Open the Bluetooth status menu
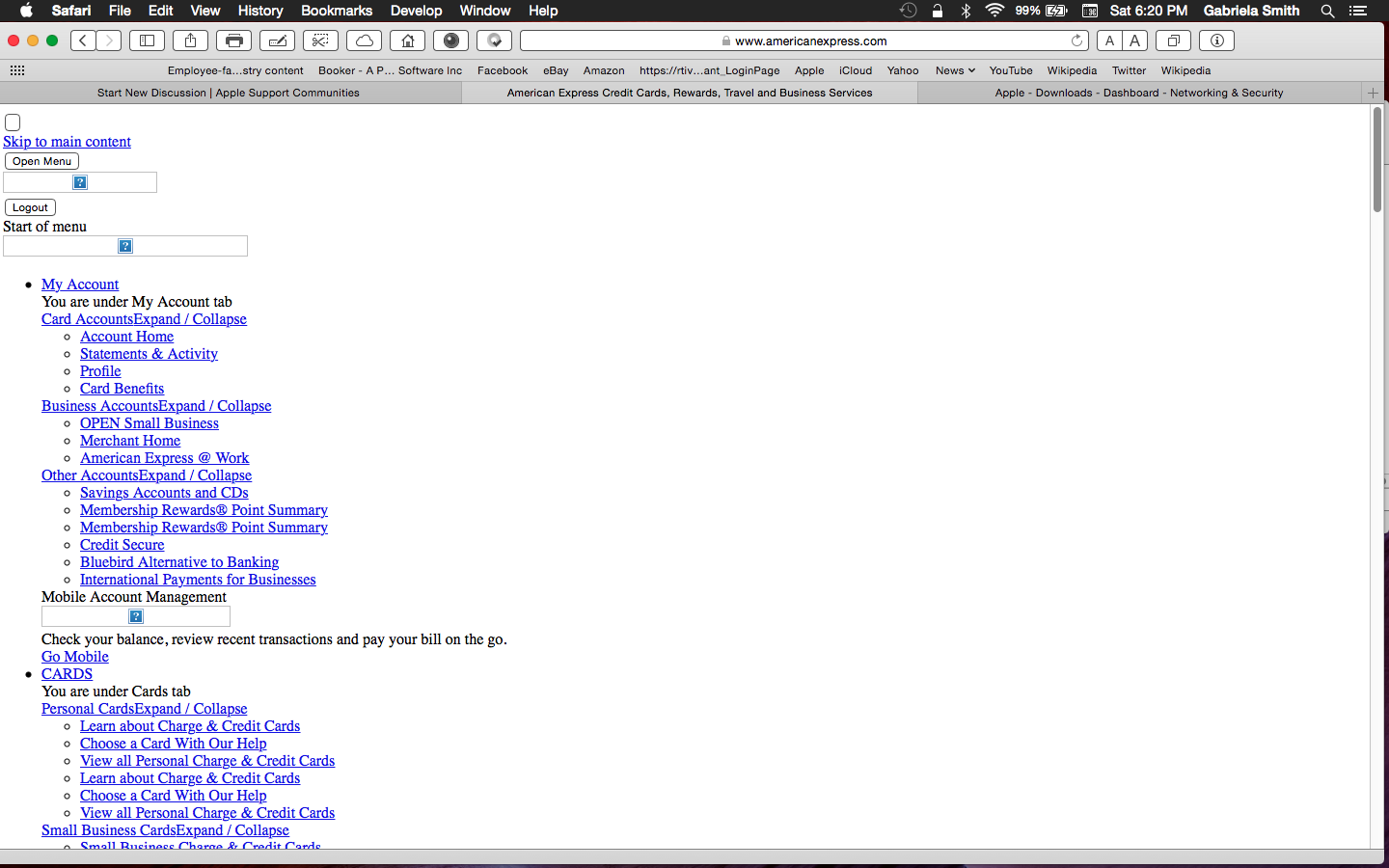Image resolution: width=1389 pixels, height=868 pixels. coord(966,11)
